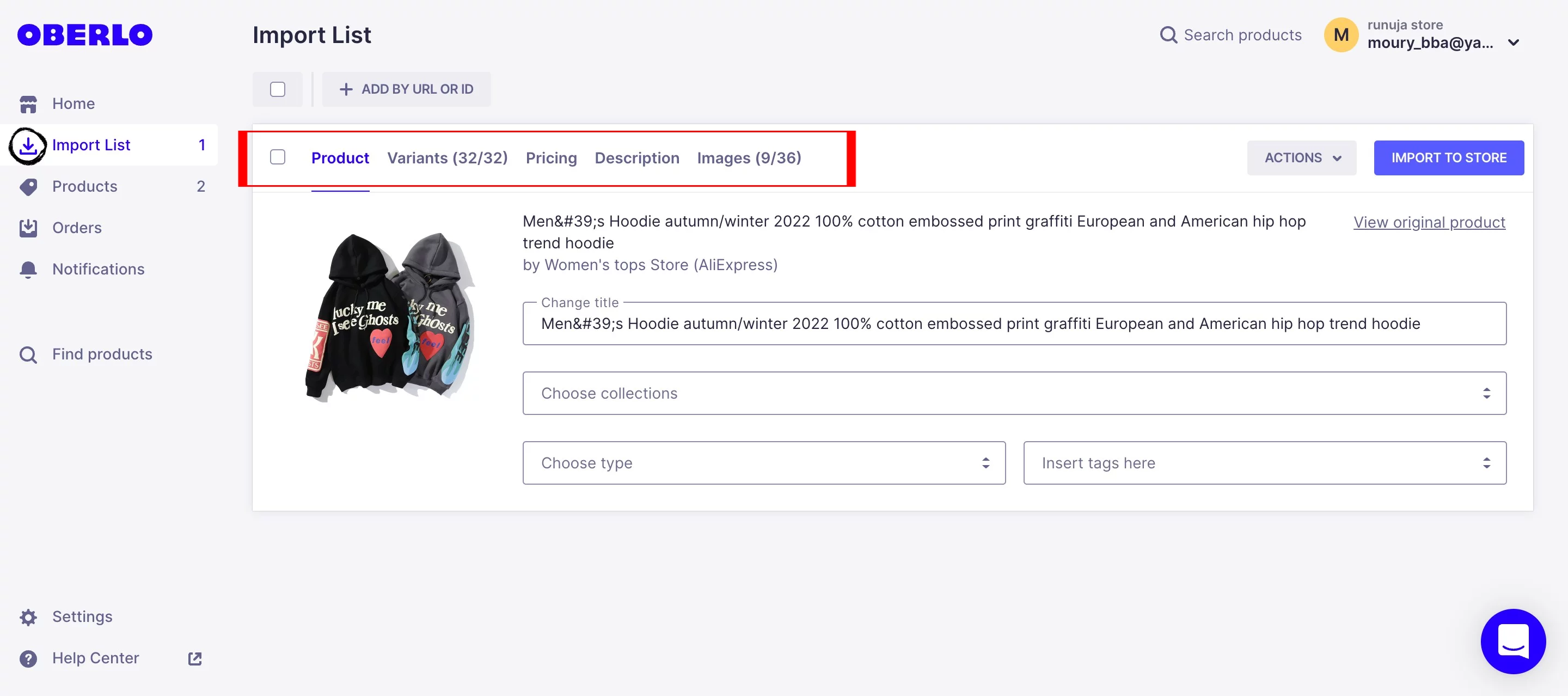Screen dimensions: 1568x696
Task: Switch to the Variants (32/32) tab
Action: (447, 158)
